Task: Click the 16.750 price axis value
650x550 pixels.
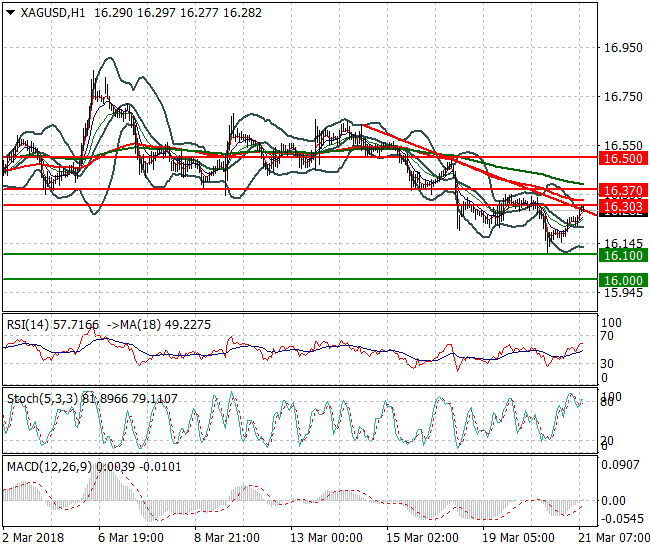Action: pos(623,97)
